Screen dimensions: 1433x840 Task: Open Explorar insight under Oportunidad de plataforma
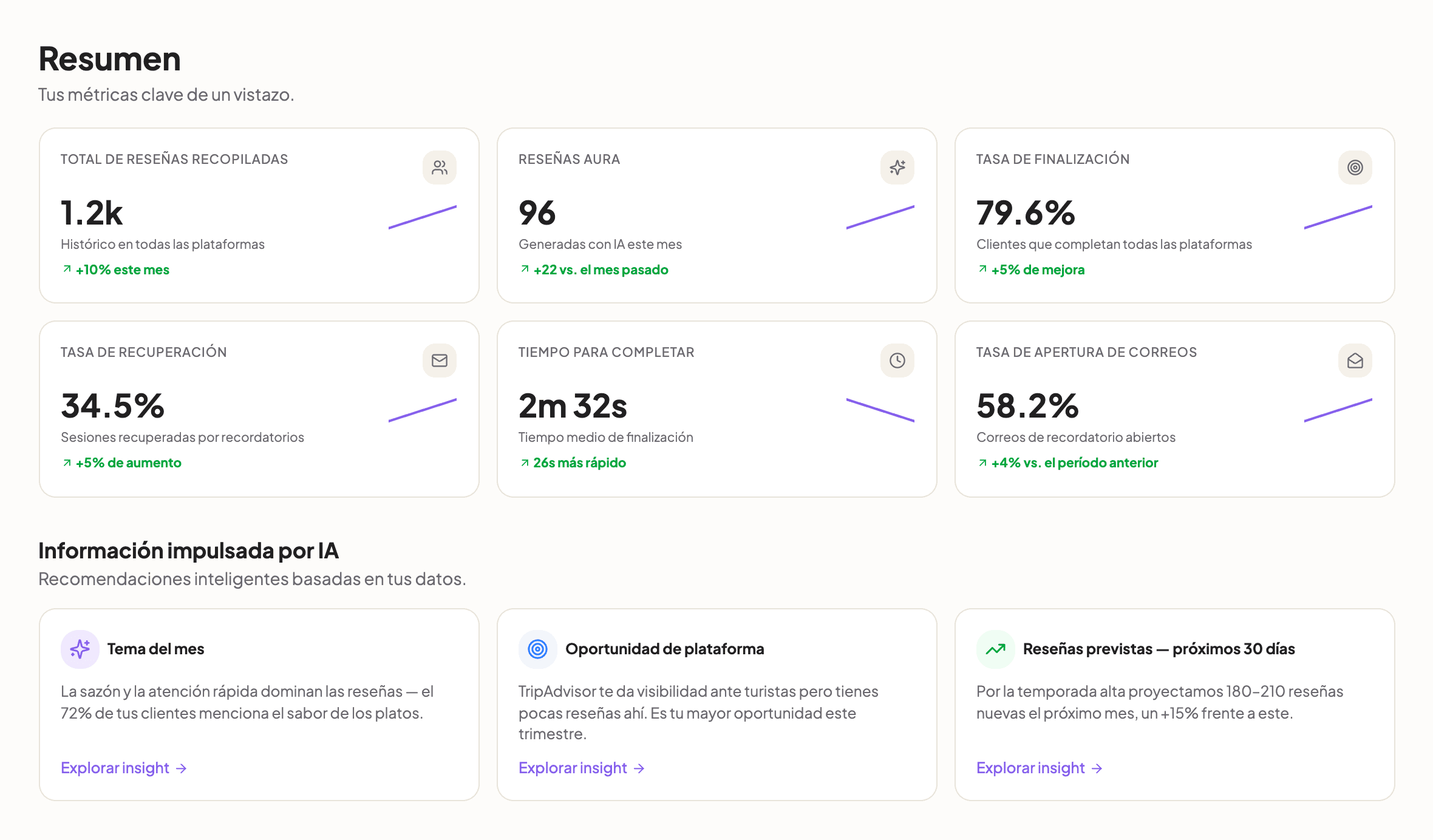click(582, 768)
